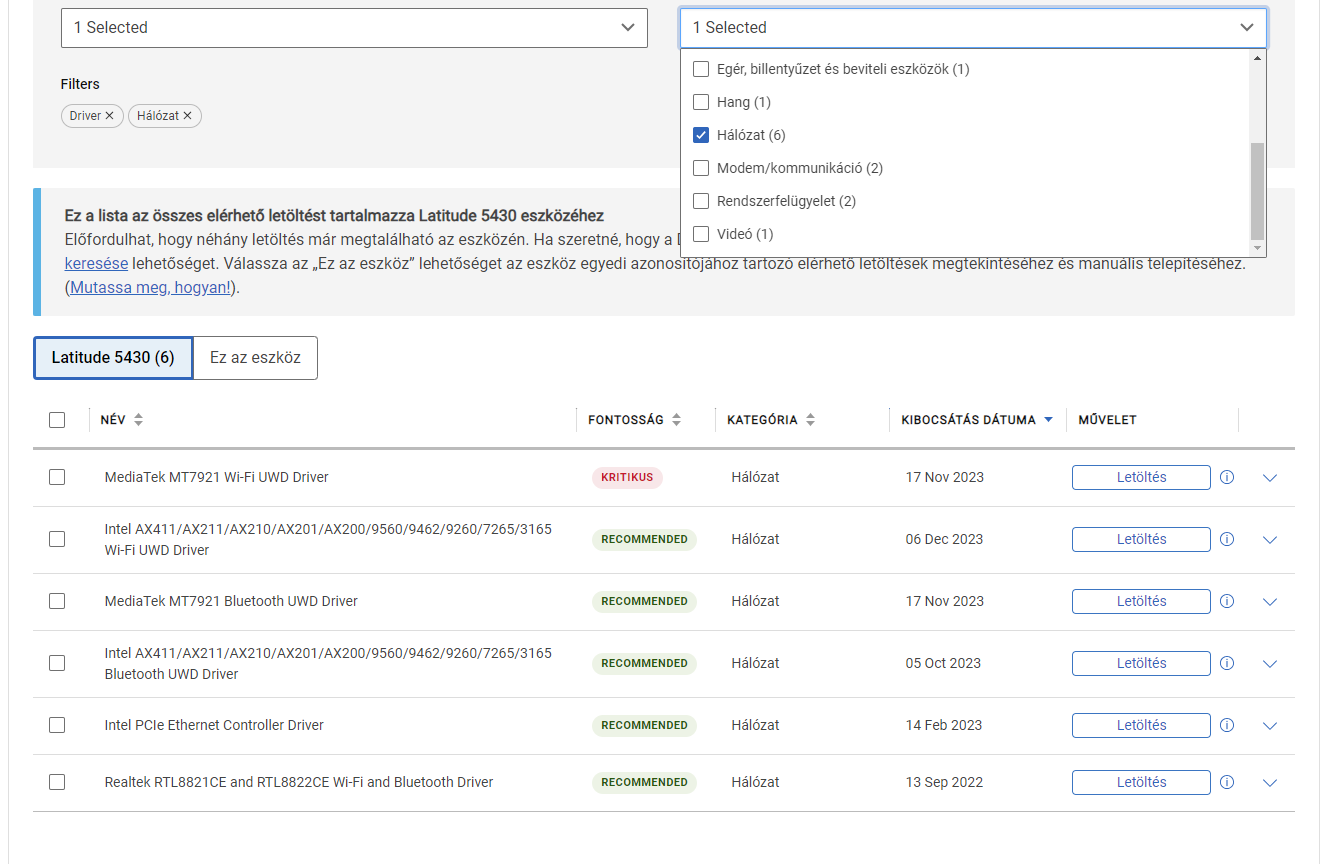The width and height of the screenshot is (1332, 864).
Task: Download MediaTek MT7921 Bluetooth UWD Driver
Action: click(1141, 601)
